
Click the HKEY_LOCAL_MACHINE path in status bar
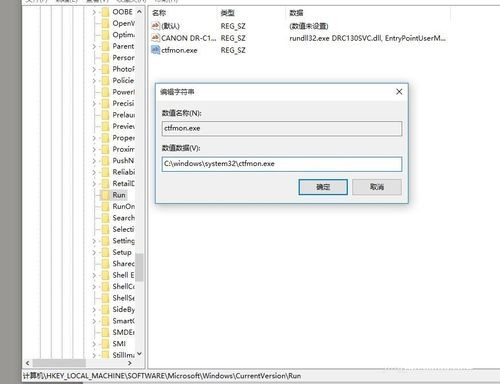coord(162,376)
